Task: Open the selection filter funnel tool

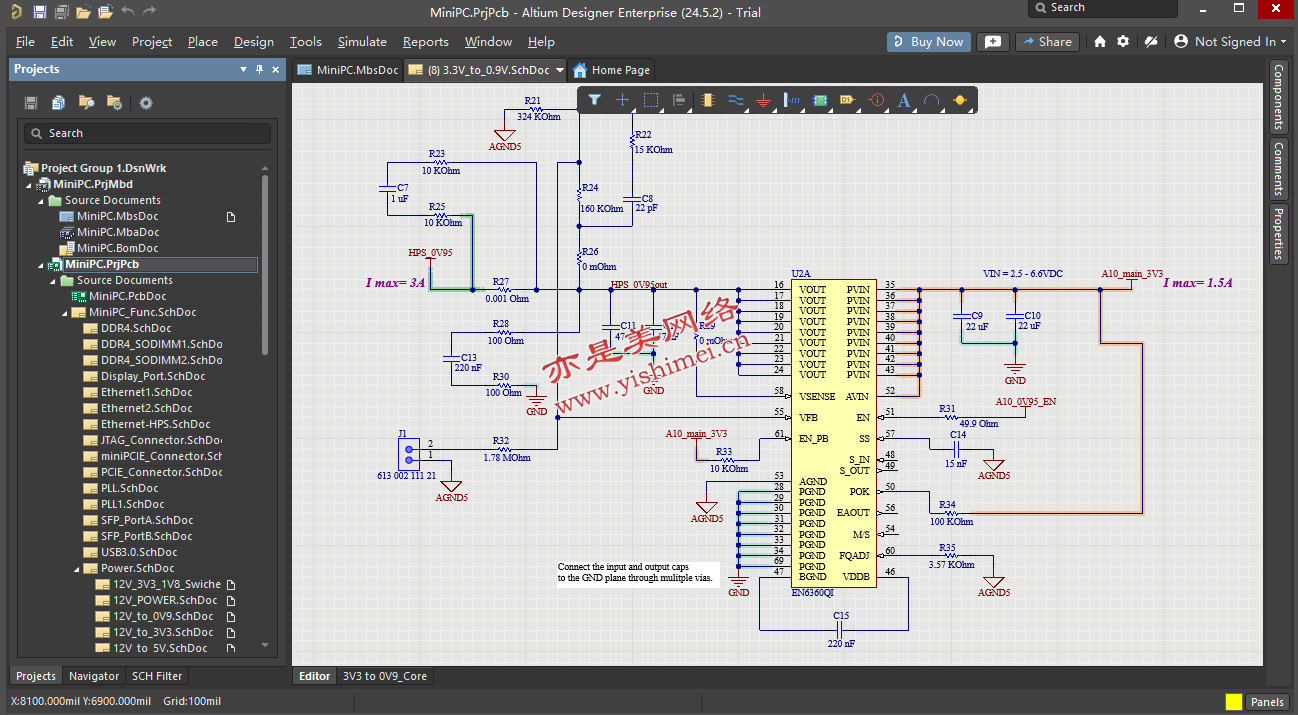Action: (x=594, y=100)
